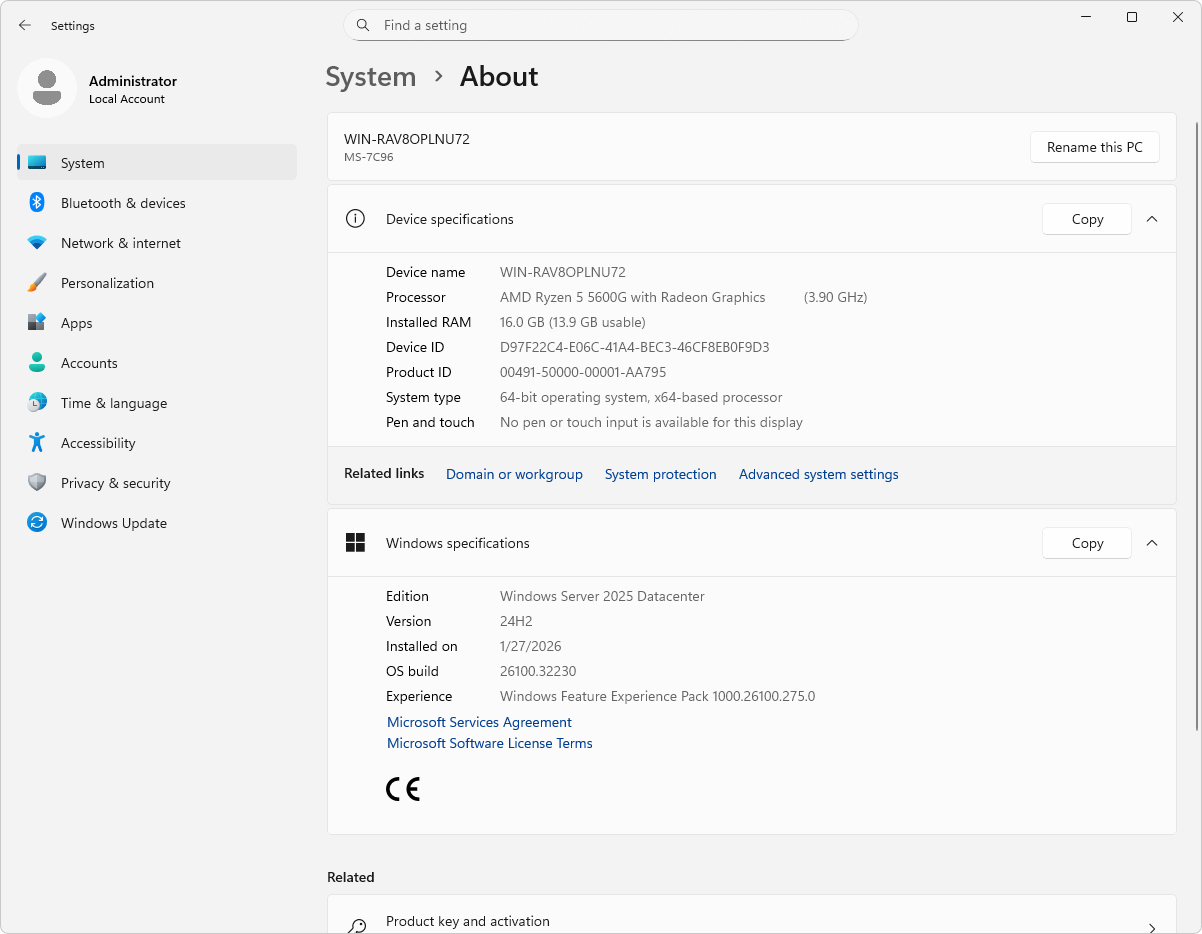
Task: Open the Accessibility figure icon
Action: point(37,442)
